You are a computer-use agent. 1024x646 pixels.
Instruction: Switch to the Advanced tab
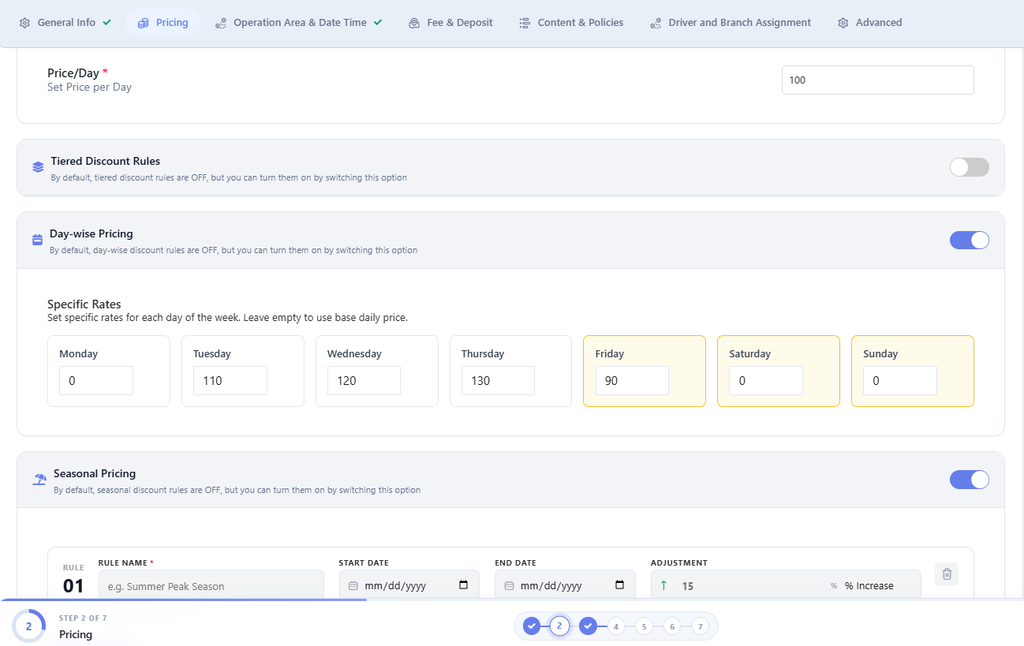(x=870, y=22)
